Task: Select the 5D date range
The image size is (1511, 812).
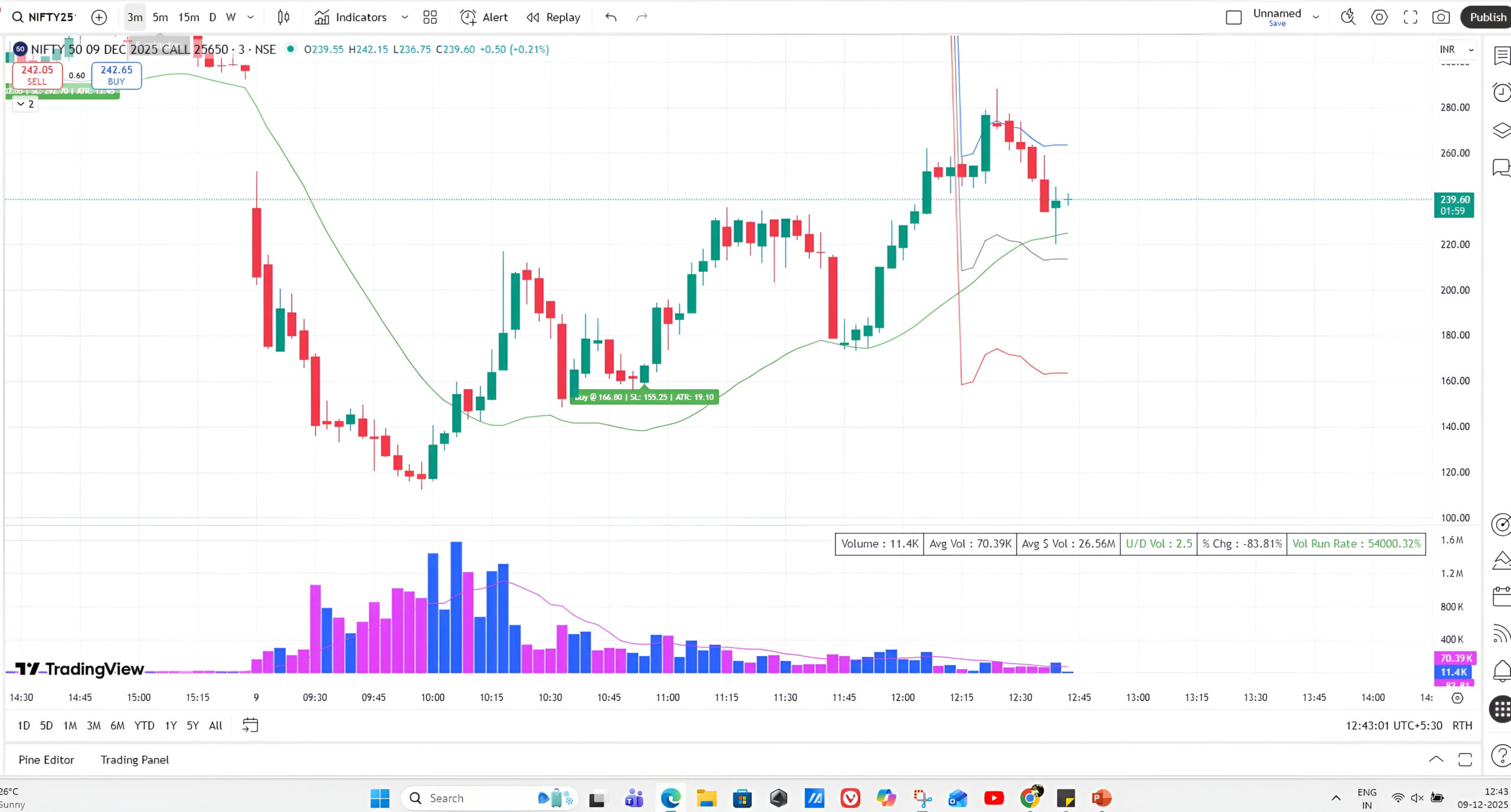Action: pyautogui.click(x=46, y=725)
